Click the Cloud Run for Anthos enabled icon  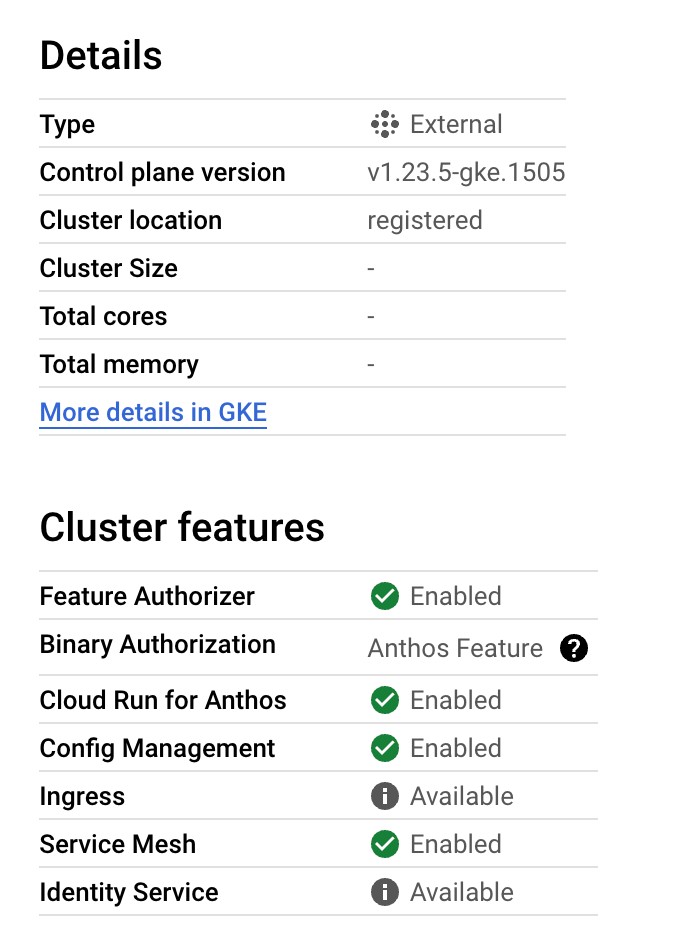384,700
